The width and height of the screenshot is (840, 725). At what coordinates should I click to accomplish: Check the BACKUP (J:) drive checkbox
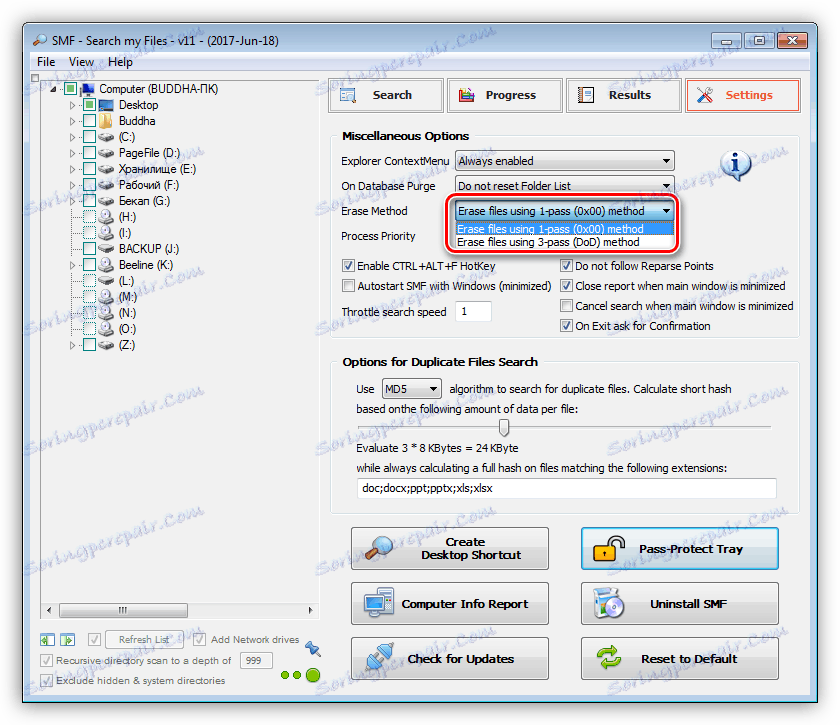point(89,249)
